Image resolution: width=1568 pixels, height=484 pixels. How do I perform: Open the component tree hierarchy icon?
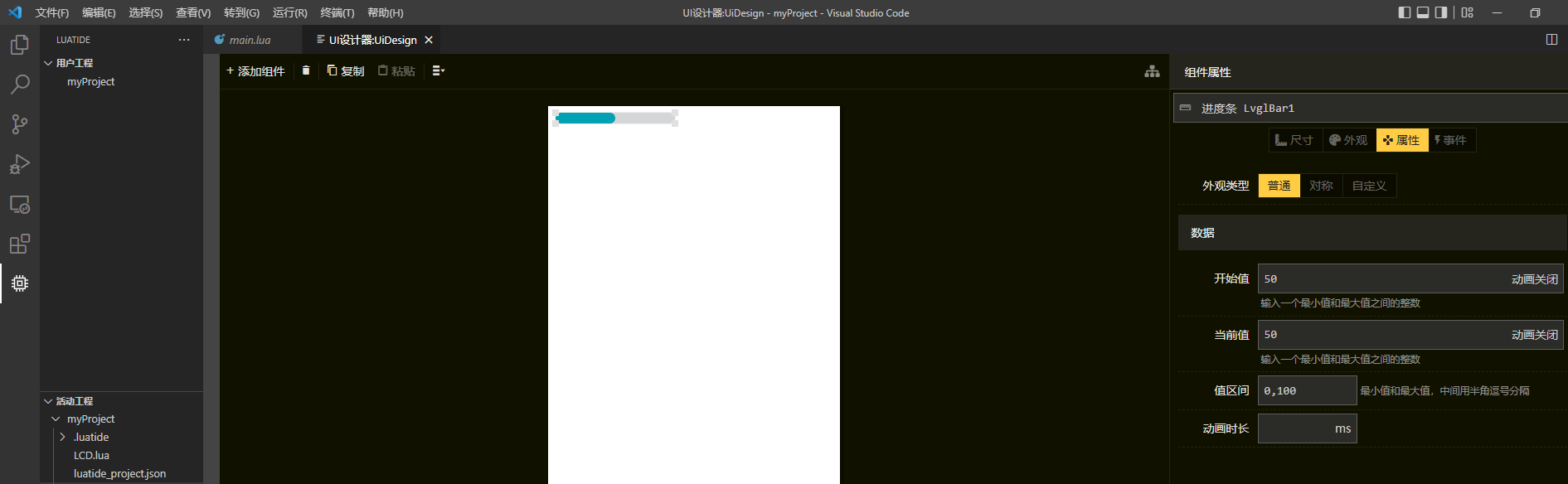pyautogui.click(x=1152, y=71)
